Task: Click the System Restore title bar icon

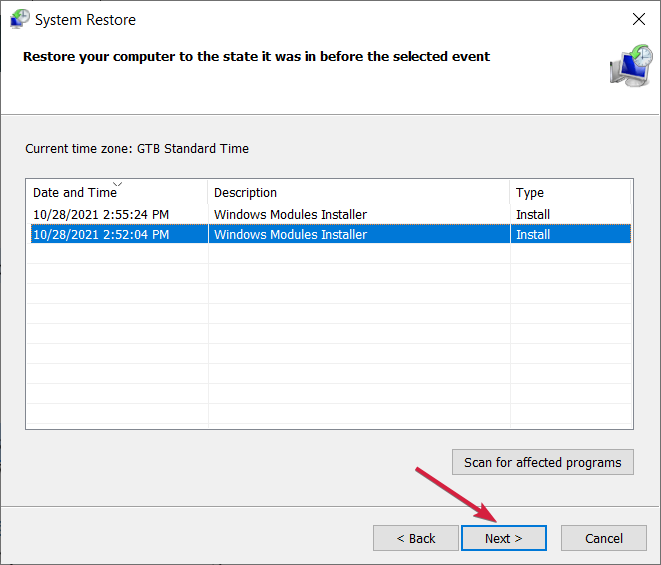Action: click(19, 19)
